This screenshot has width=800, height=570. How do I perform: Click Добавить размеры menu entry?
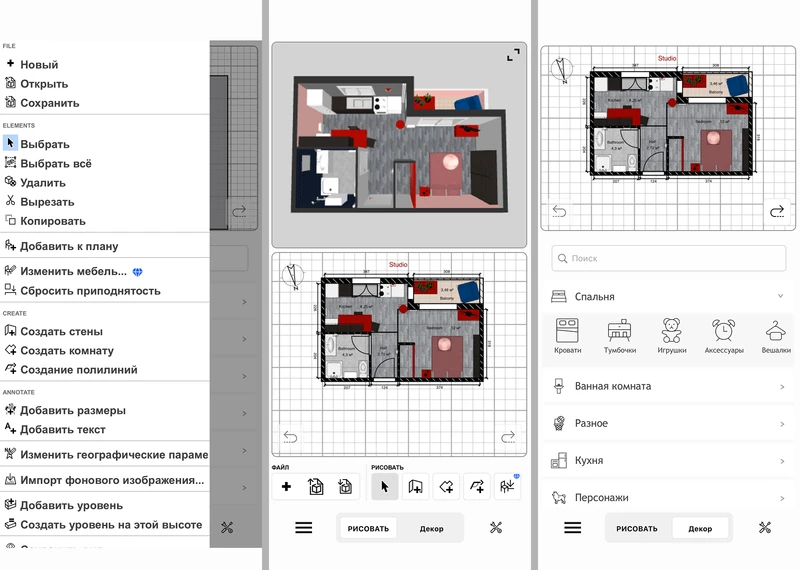(72, 410)
